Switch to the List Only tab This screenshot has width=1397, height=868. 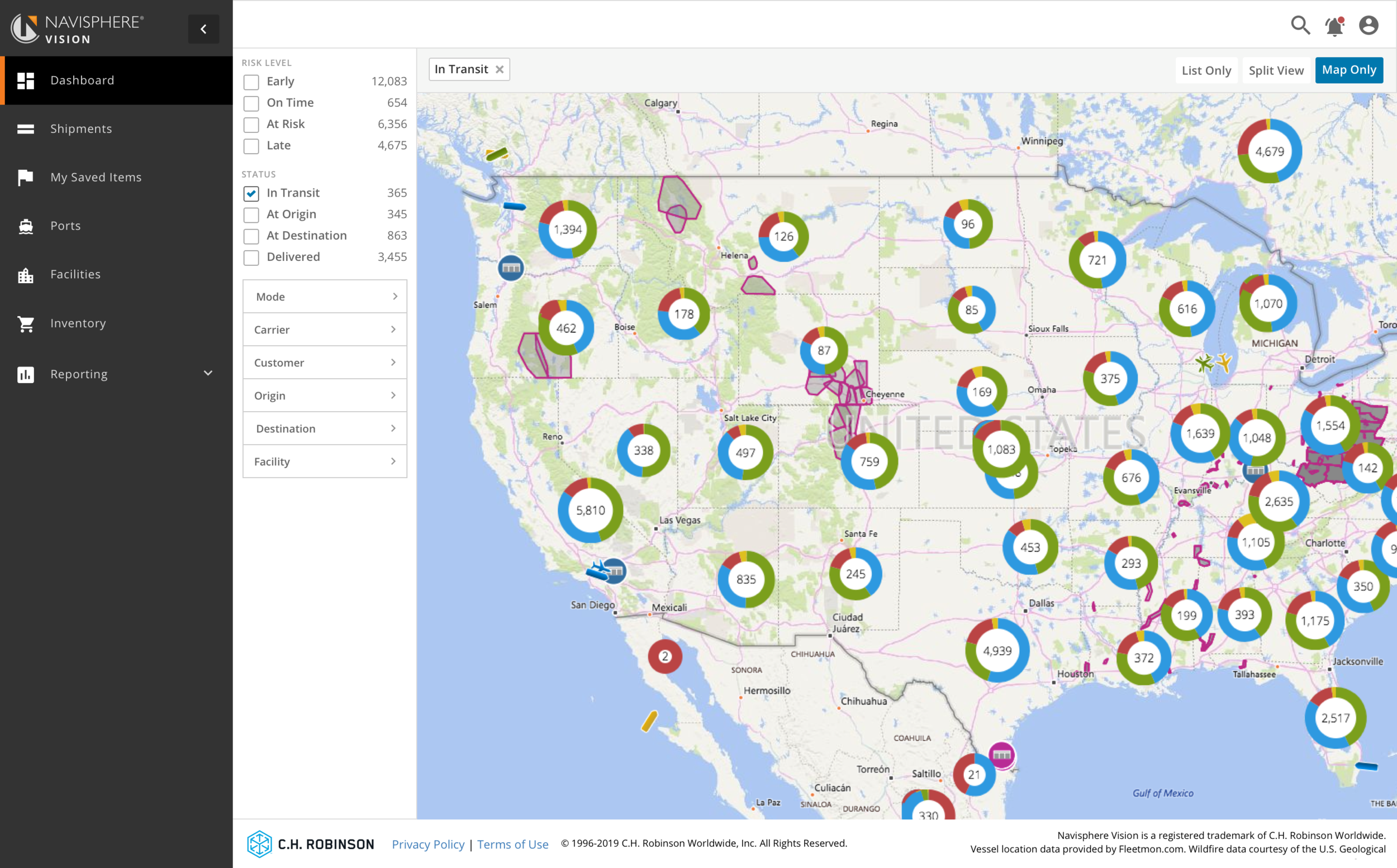1206,70
